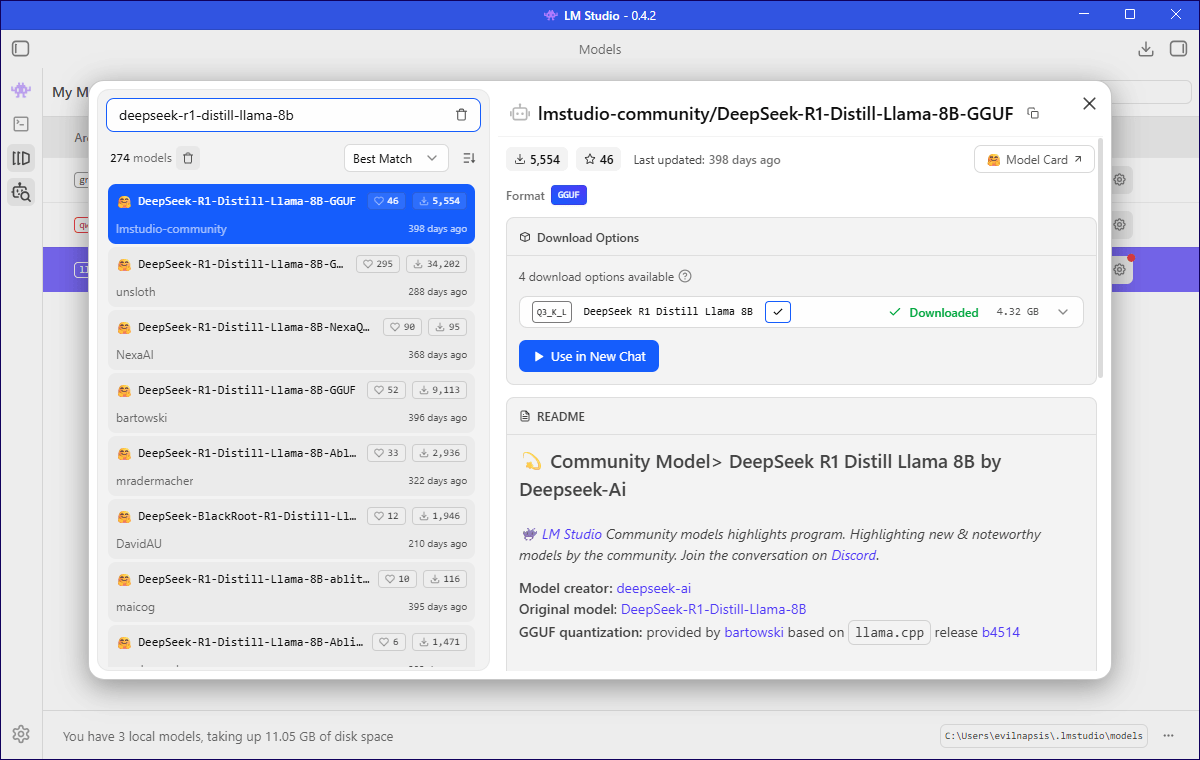Select the lmstudio-community DeepSeek-R1-Distill-Llama-8B-GGUF result

(x=291, y=214)
